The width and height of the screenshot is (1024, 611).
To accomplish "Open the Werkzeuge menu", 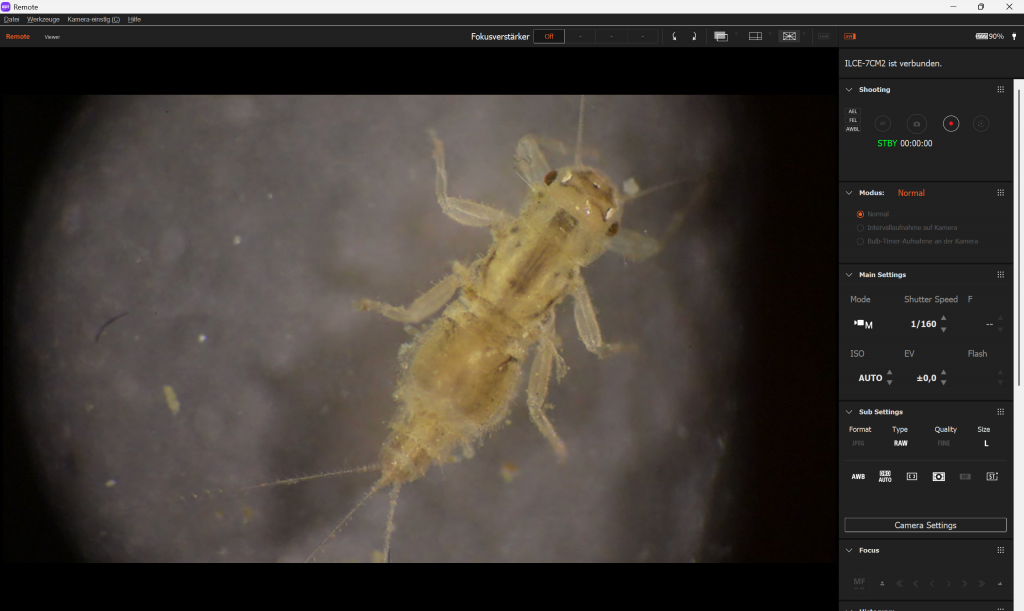I will [x=43, y=19].
